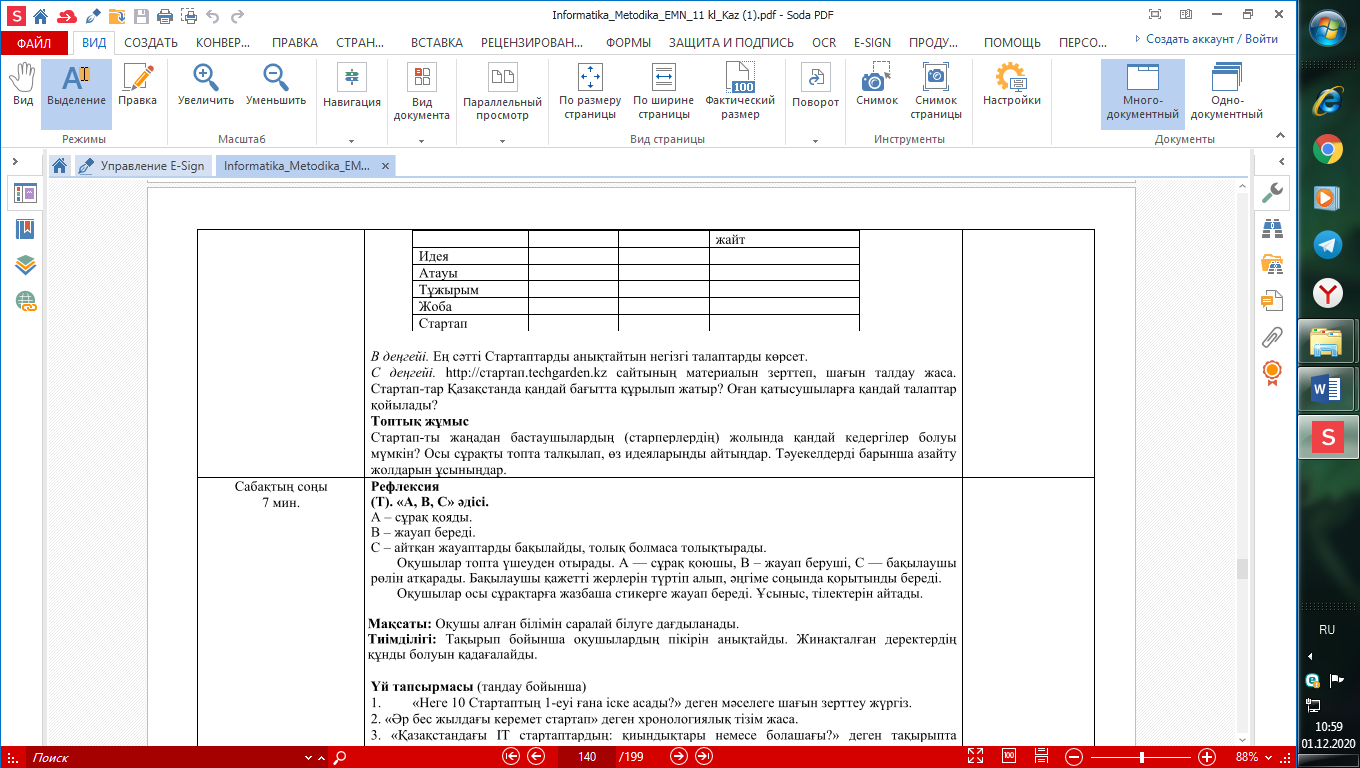Switch to Правка edit mode

tap(137, 86)
